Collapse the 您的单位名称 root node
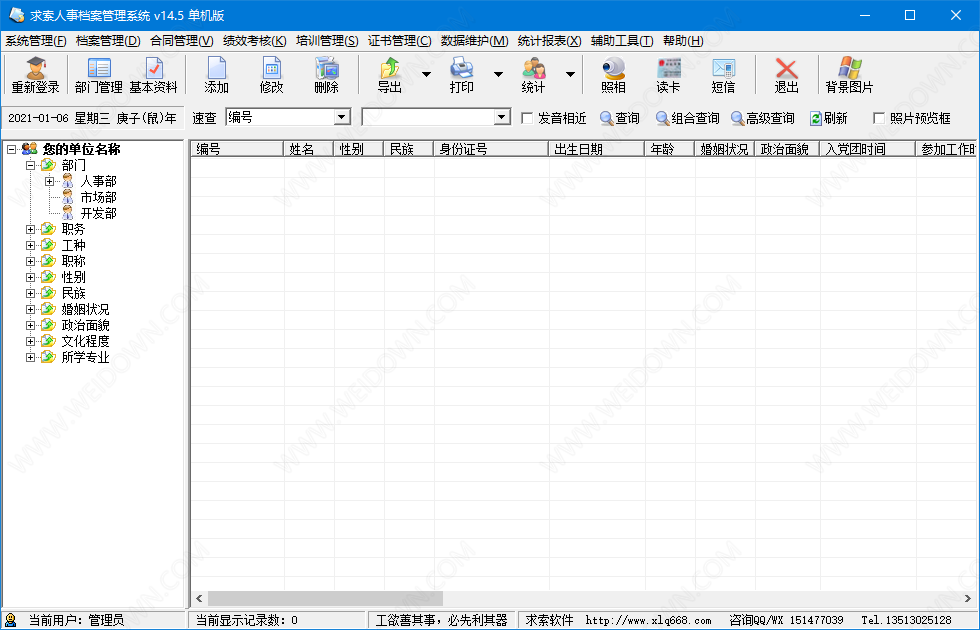980x630 pixels. 12,149
